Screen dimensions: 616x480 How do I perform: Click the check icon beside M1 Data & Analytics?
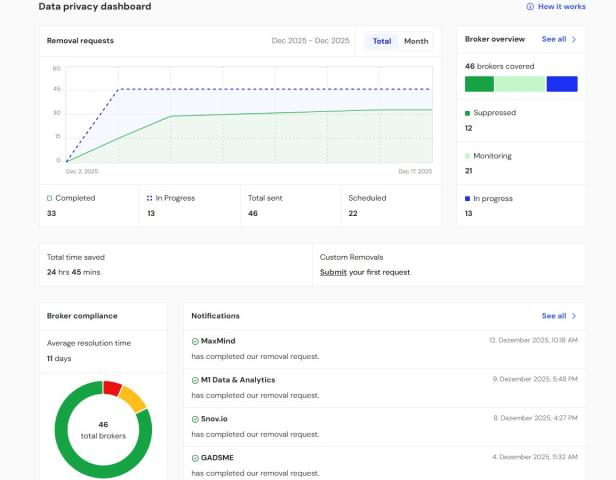(x=195, y=380)
